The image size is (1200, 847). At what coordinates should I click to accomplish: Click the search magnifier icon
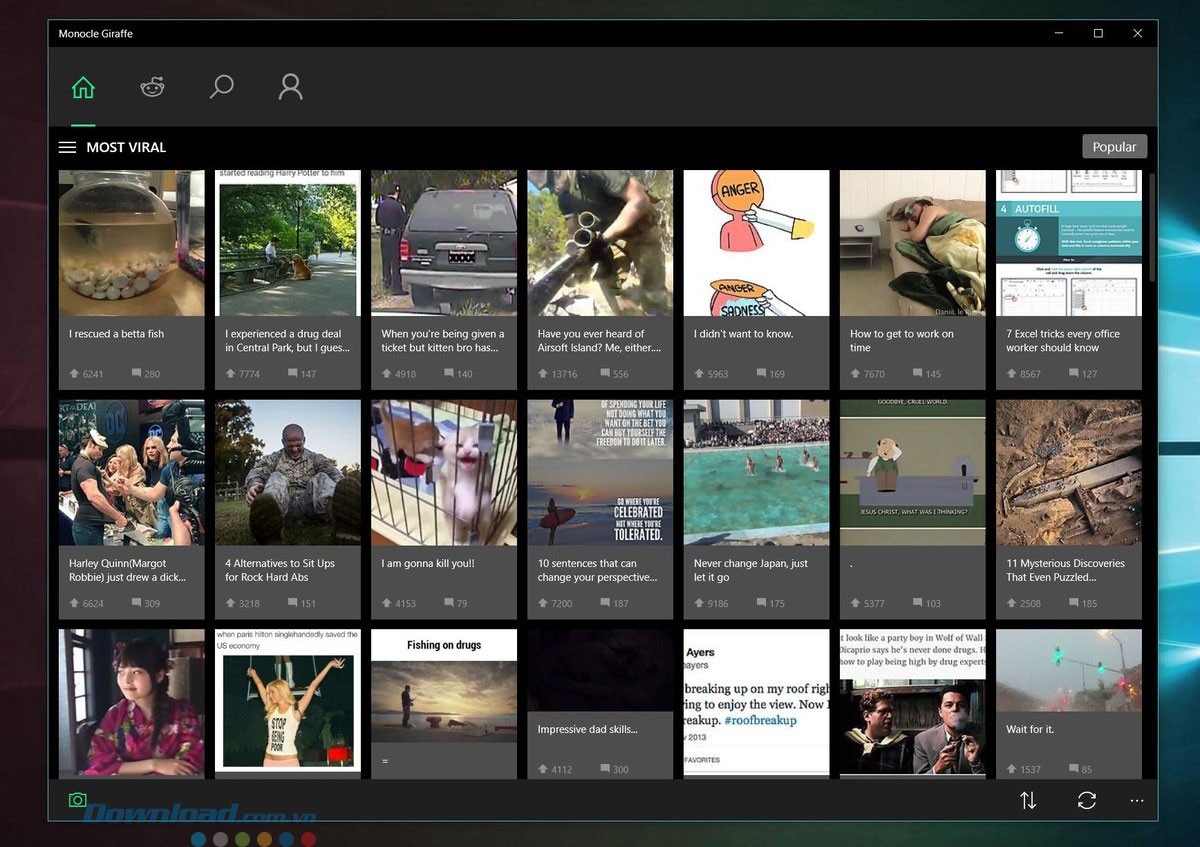(221, 88)
